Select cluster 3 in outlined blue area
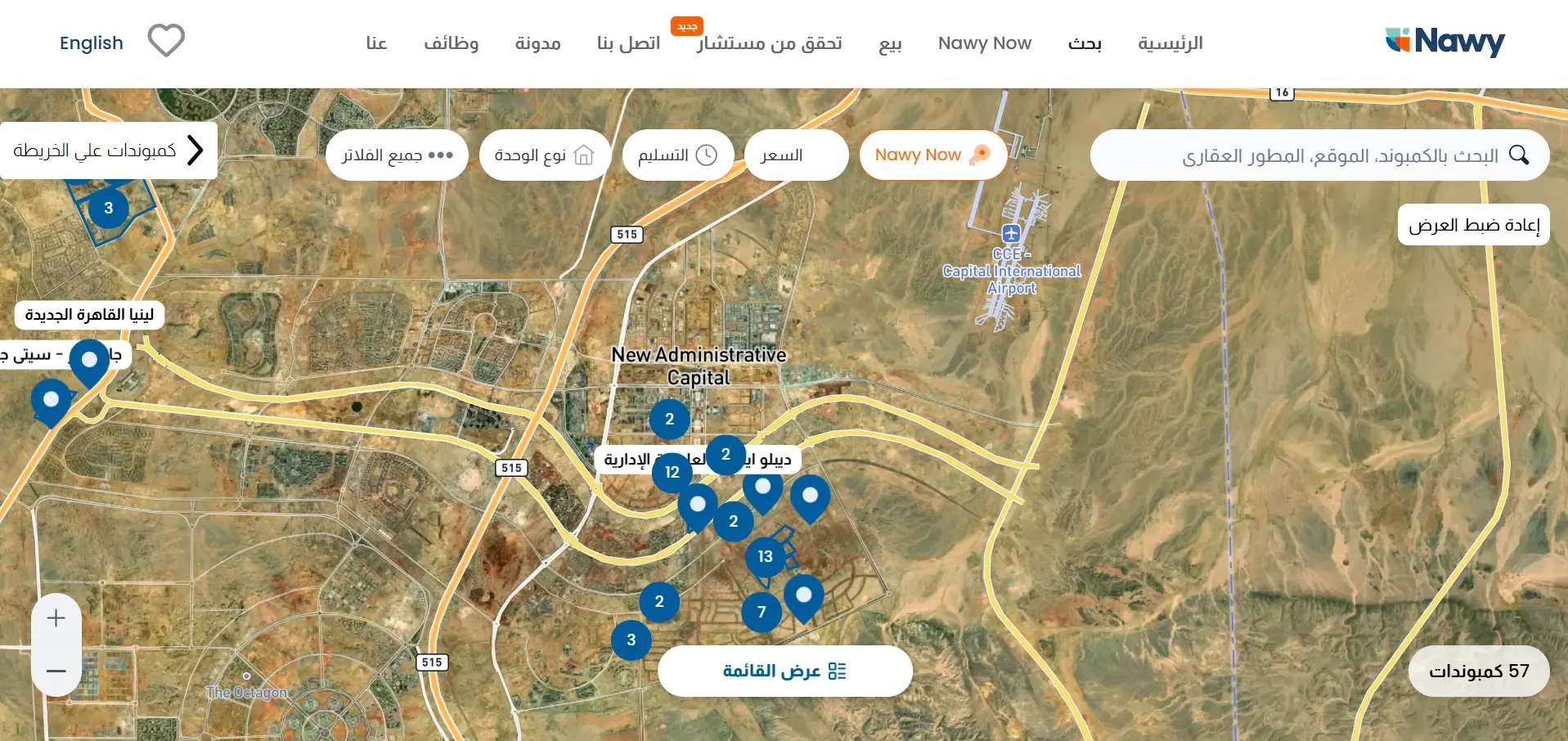 108,208
